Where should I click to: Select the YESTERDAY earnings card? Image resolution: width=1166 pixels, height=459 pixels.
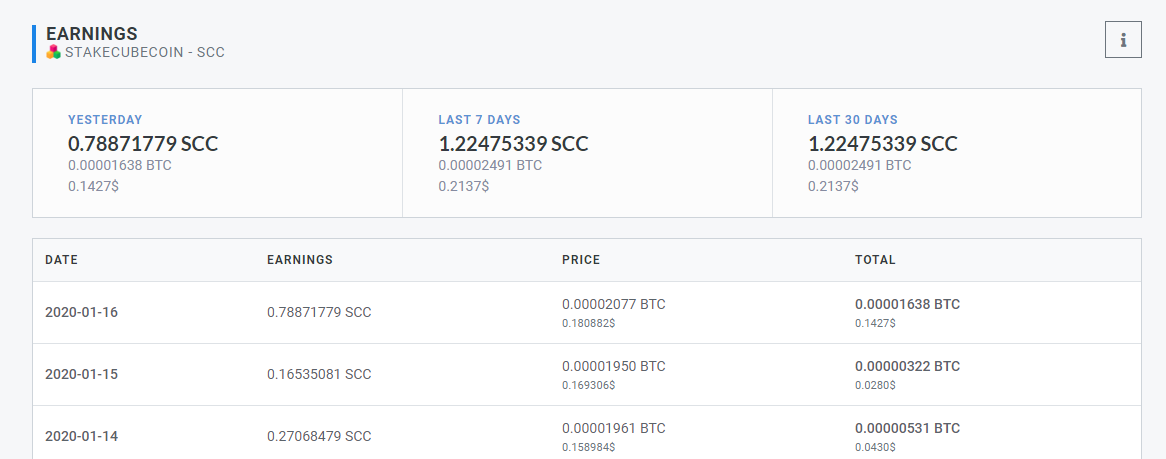click(217, 153)
